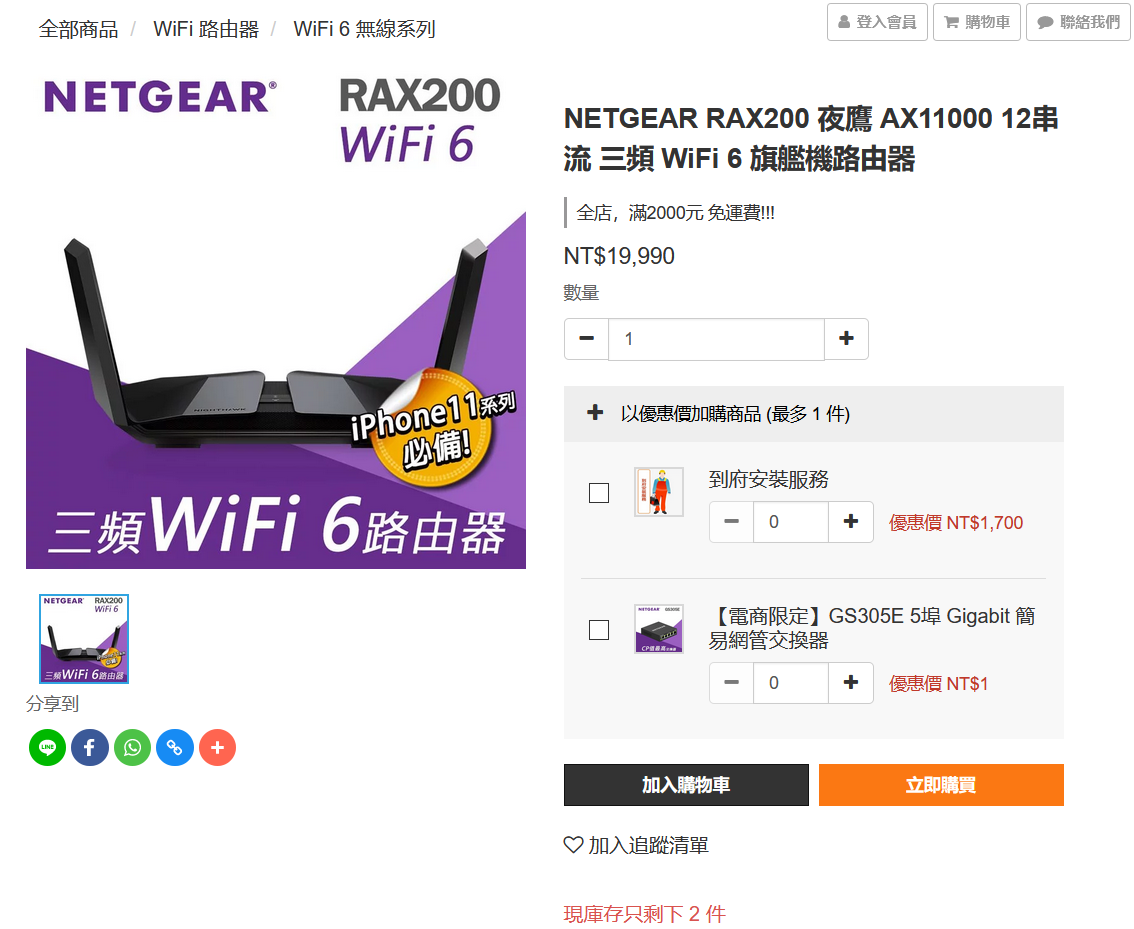Click 立即購買 orange button

coord(941,784)
